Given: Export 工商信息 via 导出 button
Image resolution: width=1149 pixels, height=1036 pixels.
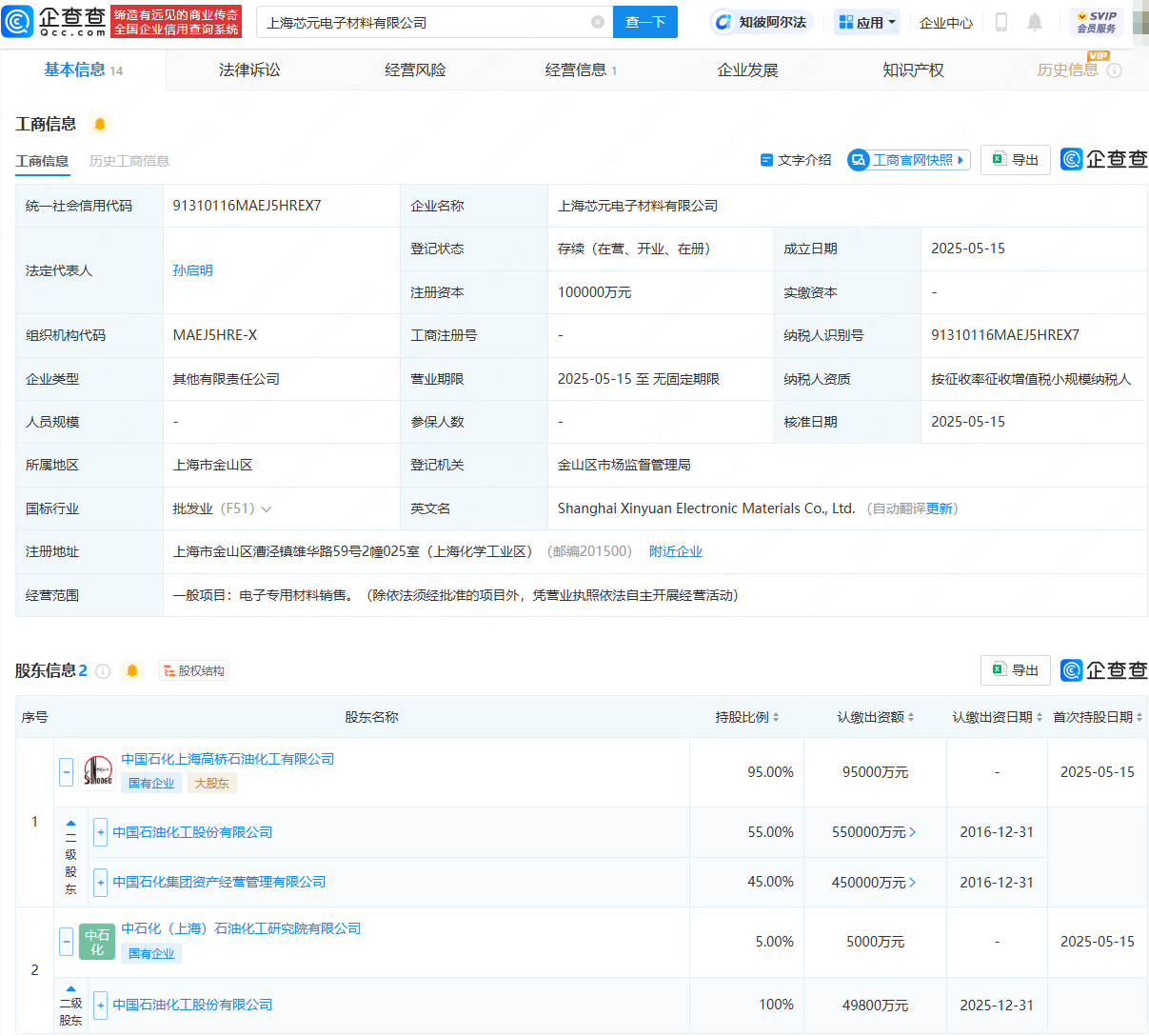Looking at the screenshot, I should tap(1016, 159).
